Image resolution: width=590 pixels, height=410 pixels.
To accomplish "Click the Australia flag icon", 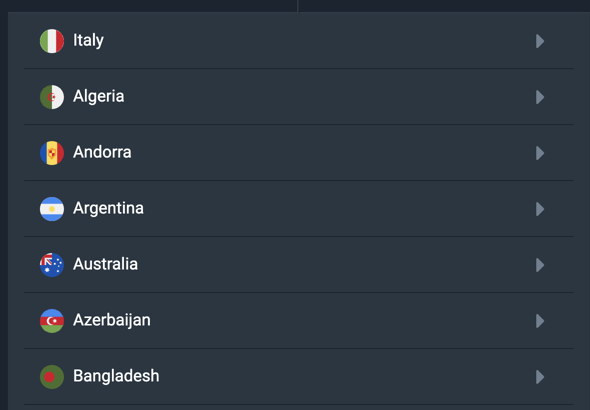I will point(52,265).
